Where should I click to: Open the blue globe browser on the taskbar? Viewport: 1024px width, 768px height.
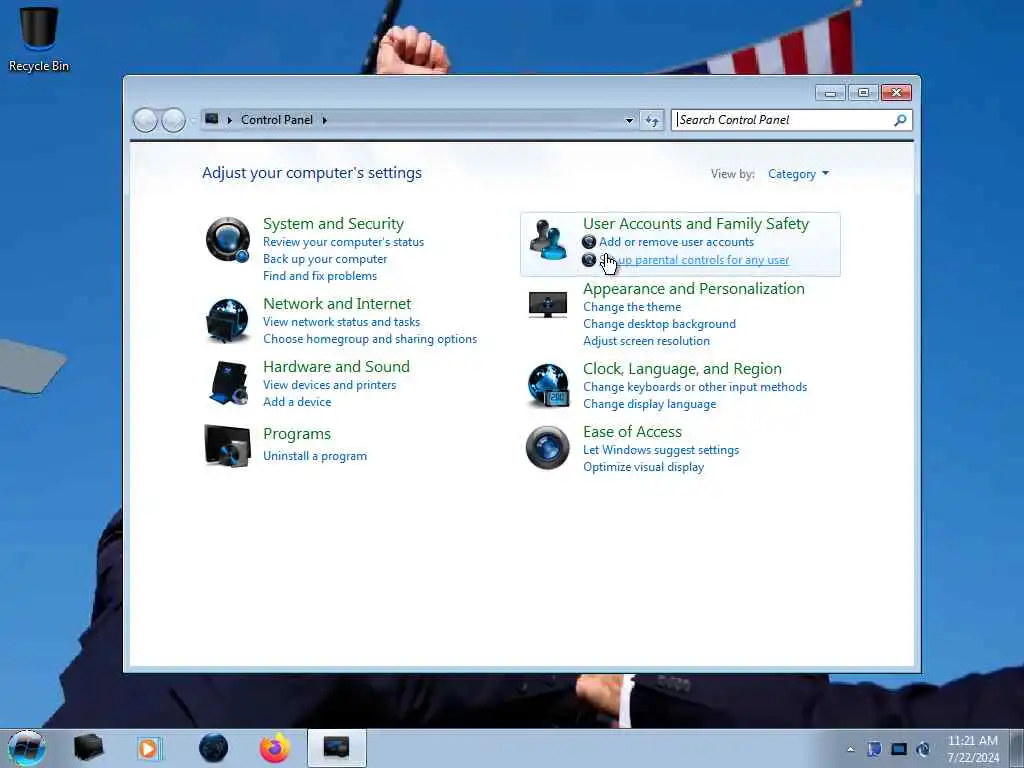[x=214, y=748]
